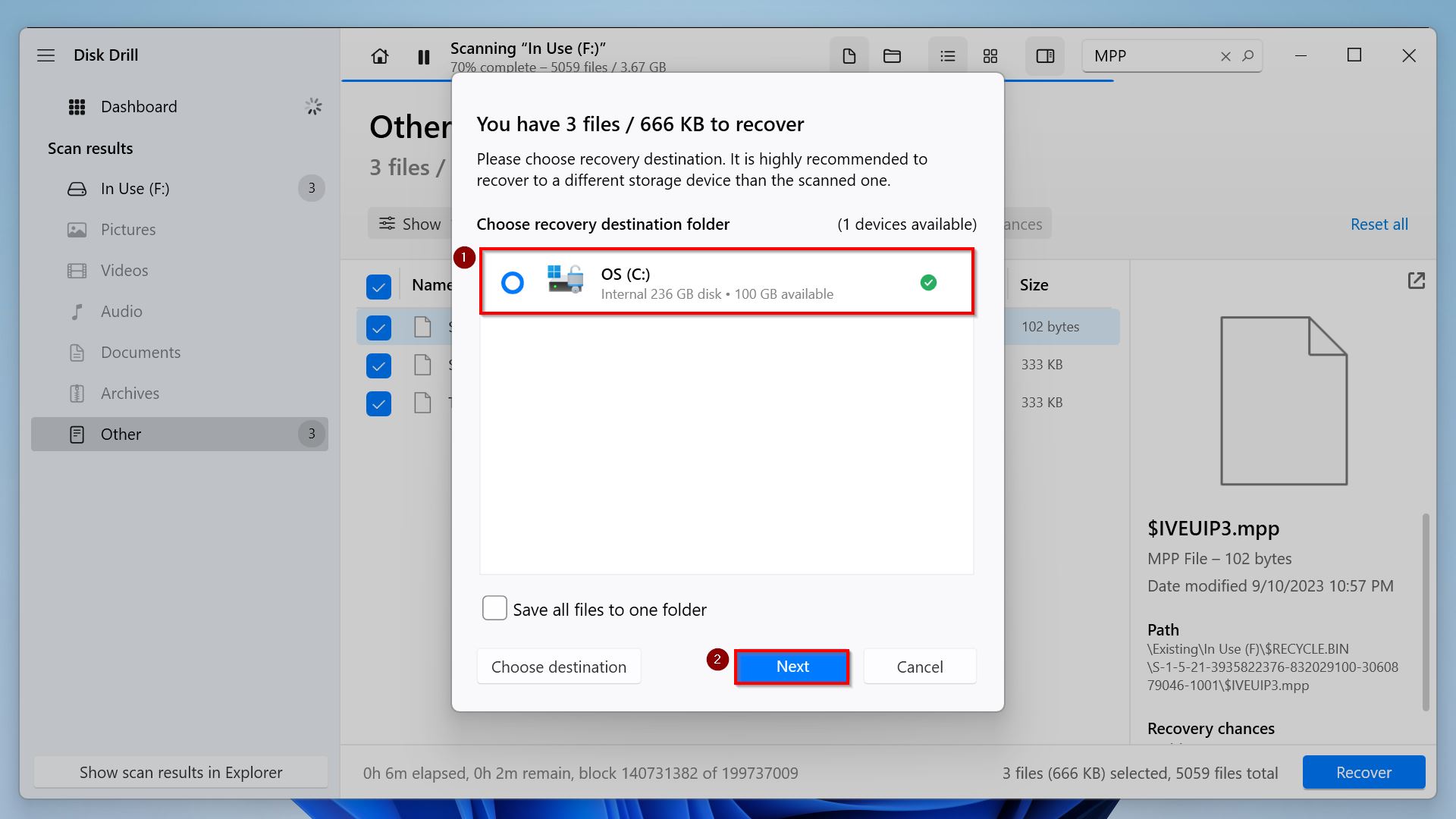Expand the Archives category in sidebar
The width and height of the screenshot is (1456, 819).
129,392
